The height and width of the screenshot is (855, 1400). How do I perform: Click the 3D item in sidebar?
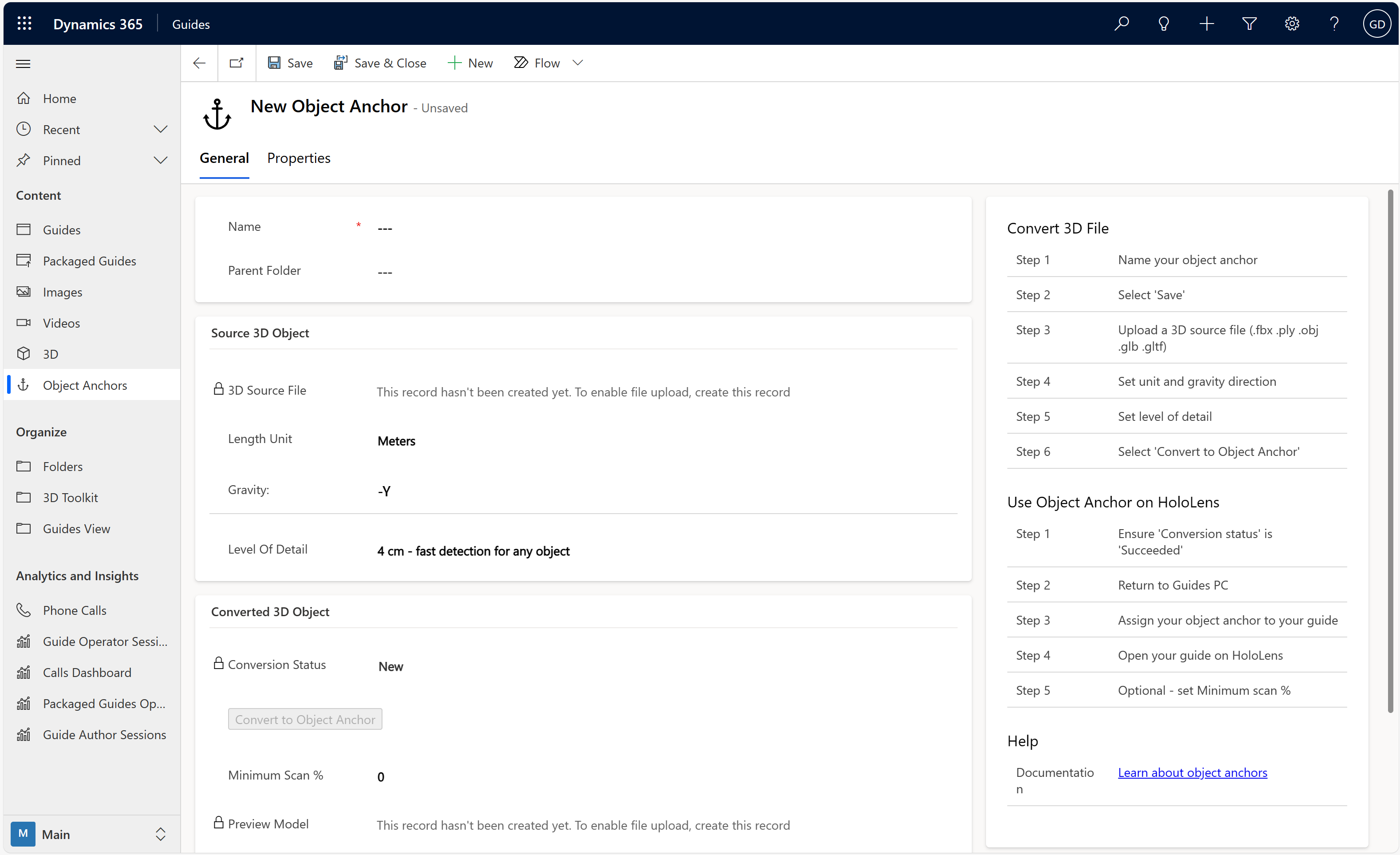pyautogui.click(x=50, y=354)
